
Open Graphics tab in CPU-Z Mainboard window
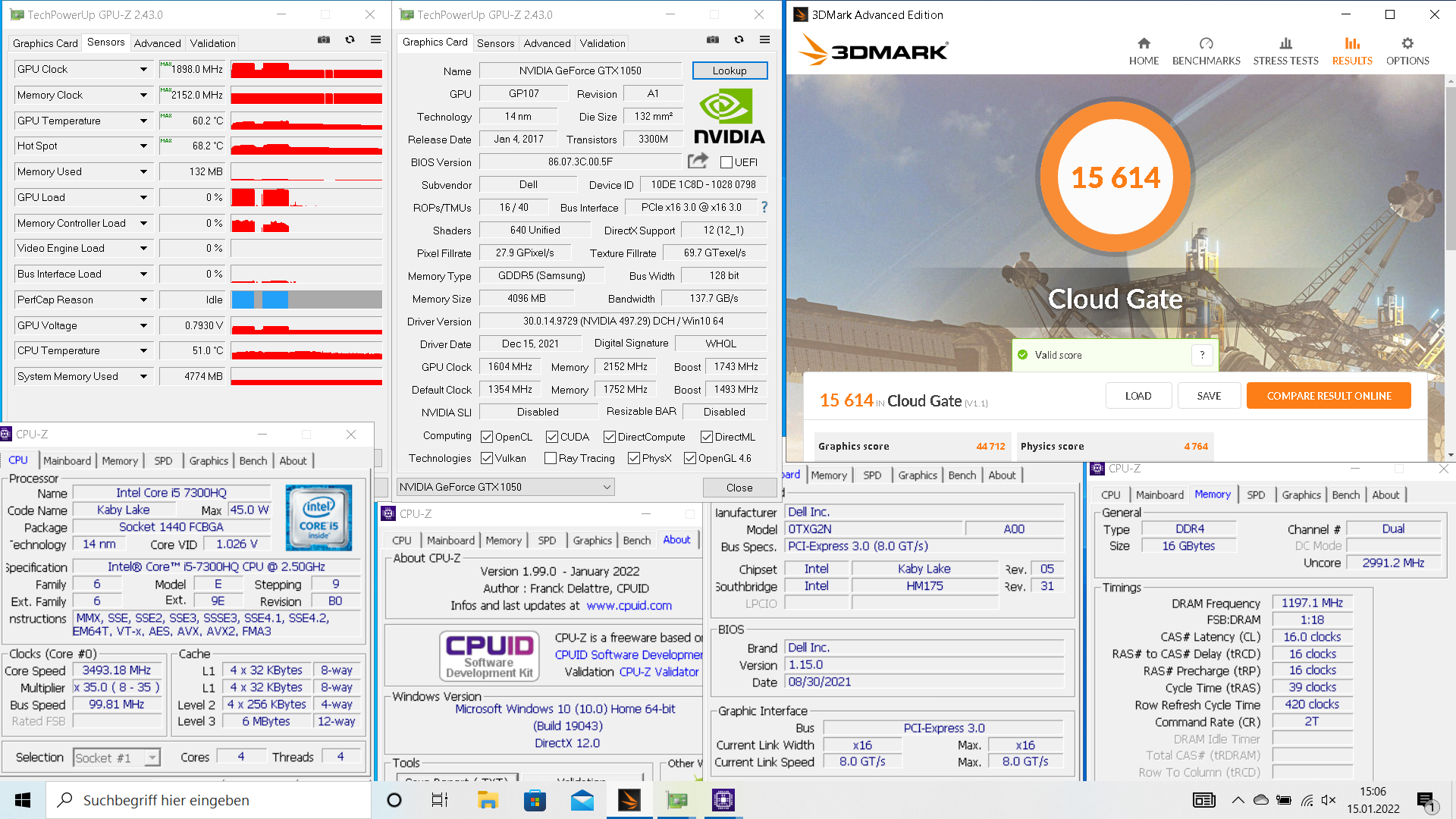[x=918, y=475]
